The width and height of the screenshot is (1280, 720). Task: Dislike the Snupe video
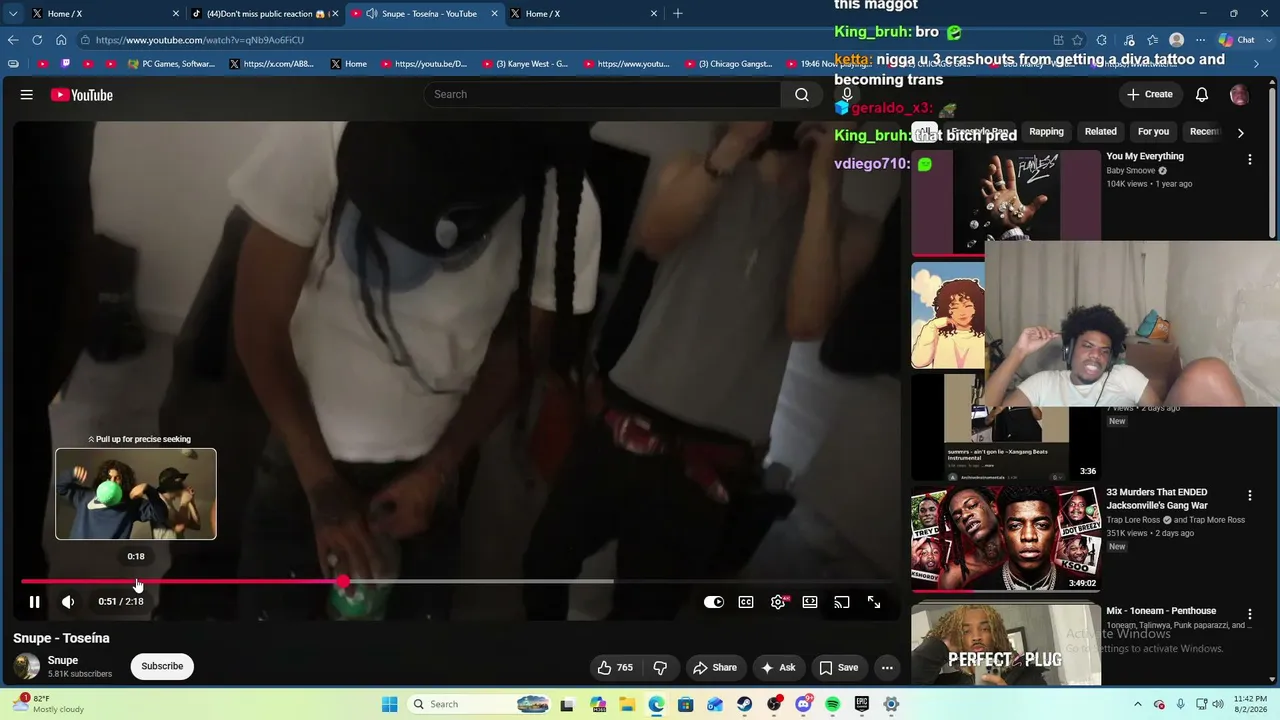click(660, 667)
